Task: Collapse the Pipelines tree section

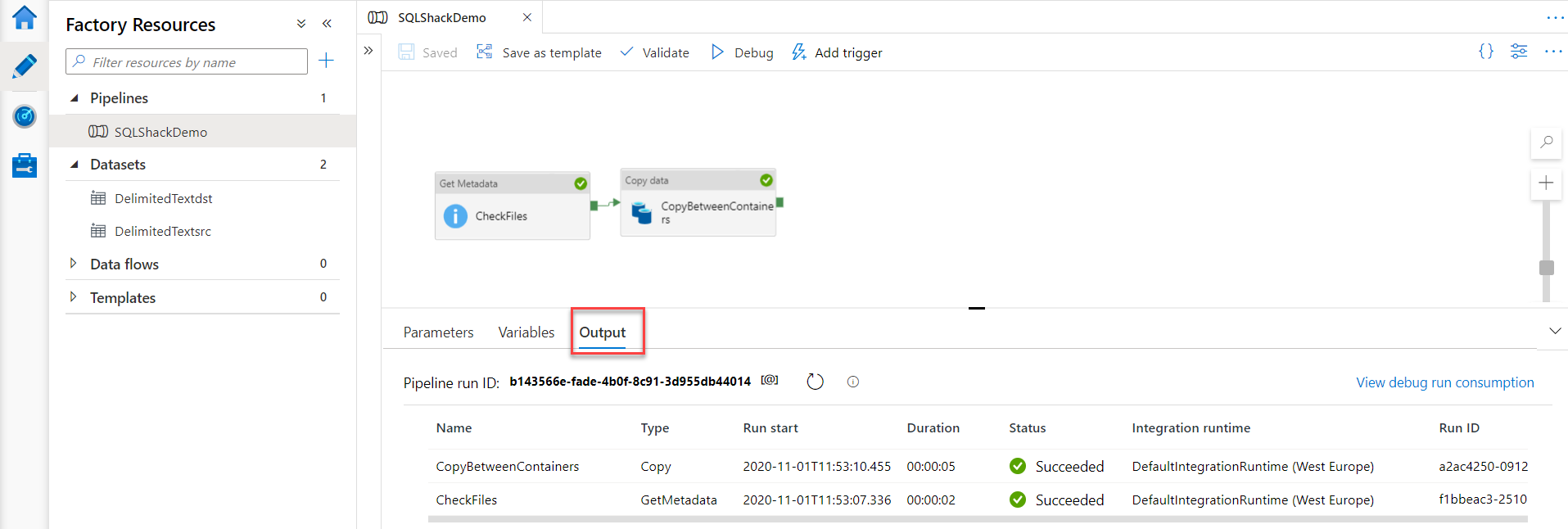Action: (75, 97)
